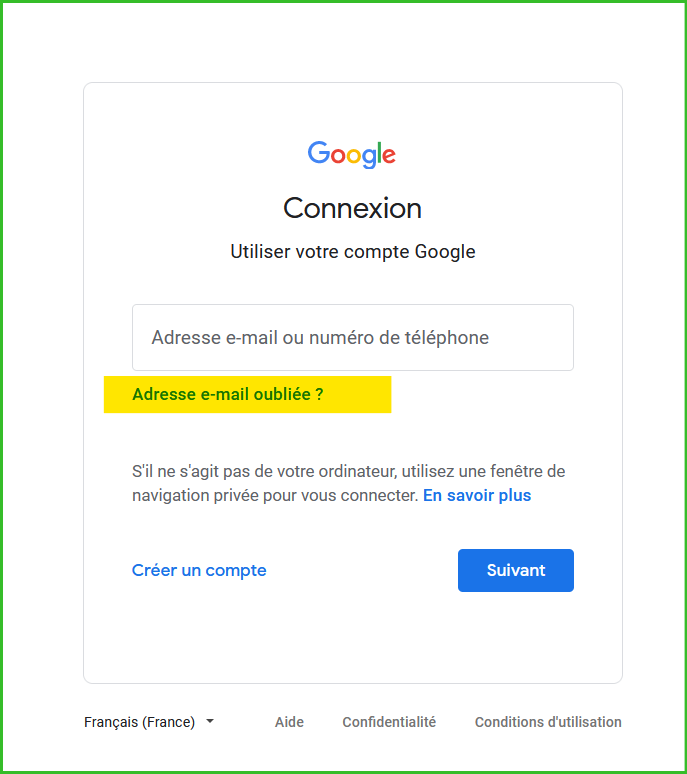Click the green letter l in the Google logo
The height and width of the screenshot is (774, 687).
pyautogui.click(x=378, y=153)
